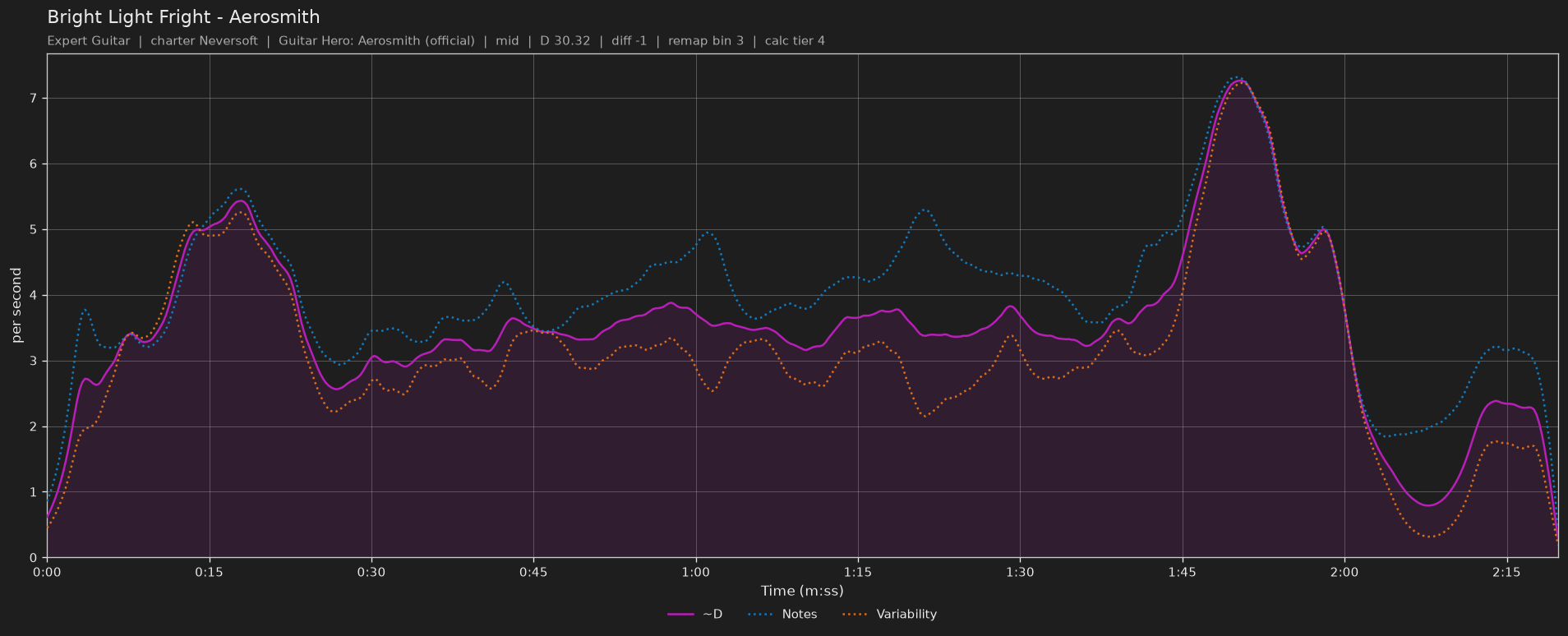Click the 'calc tier 4' subtitle value
1568x636 pixels.
coord(795,41)
